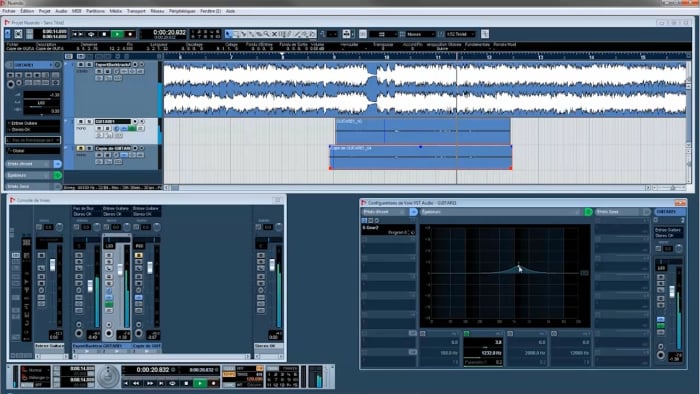The height and width of the screenshot is (394, 700).
Task: Disable EQ band 2 (green button)
Action: pyautogui.click(x=467, y=333)
